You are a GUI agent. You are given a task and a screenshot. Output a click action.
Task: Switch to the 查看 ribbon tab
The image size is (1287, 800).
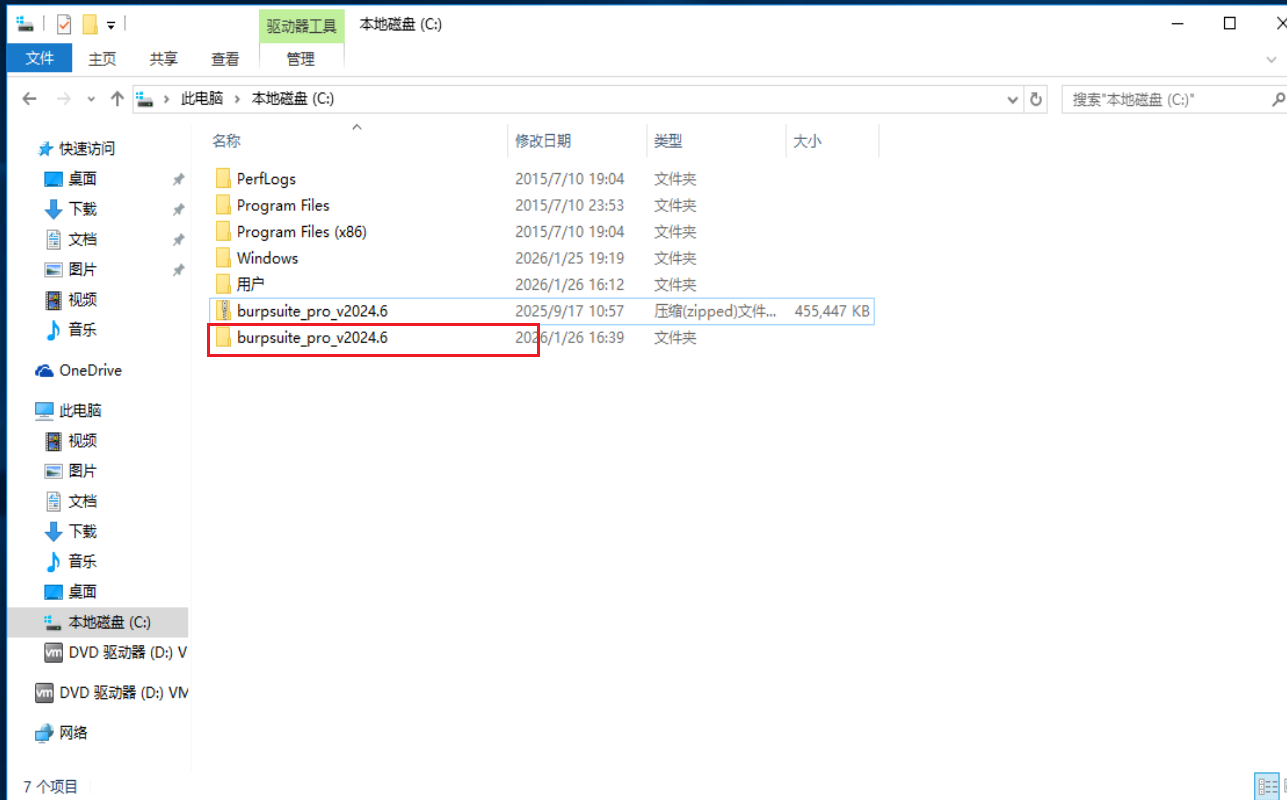225,59
